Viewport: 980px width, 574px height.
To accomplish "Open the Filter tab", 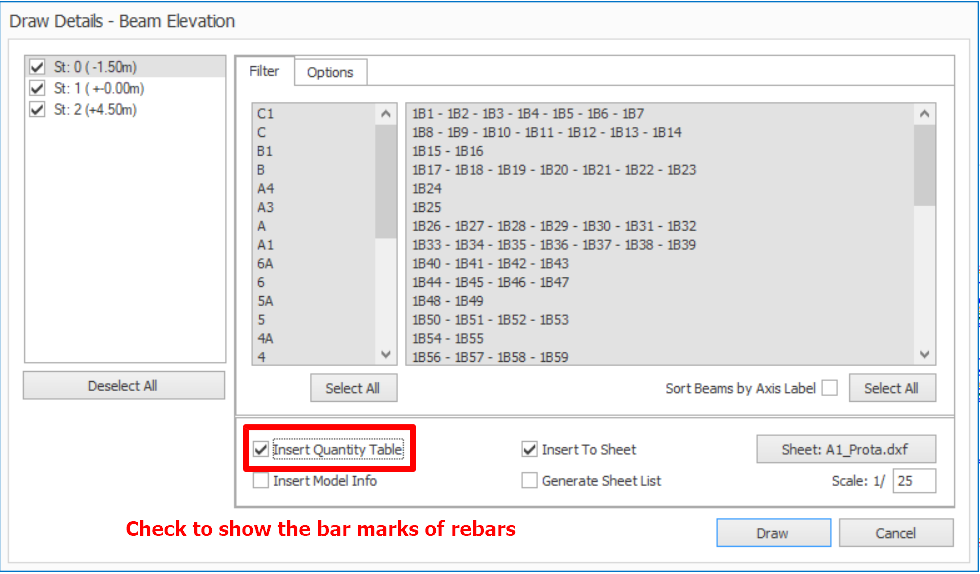I will click(x=264, y=71).
